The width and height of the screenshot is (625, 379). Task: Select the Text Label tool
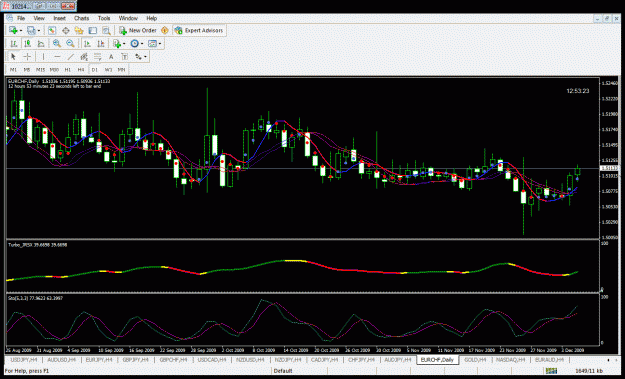[125, 57]
